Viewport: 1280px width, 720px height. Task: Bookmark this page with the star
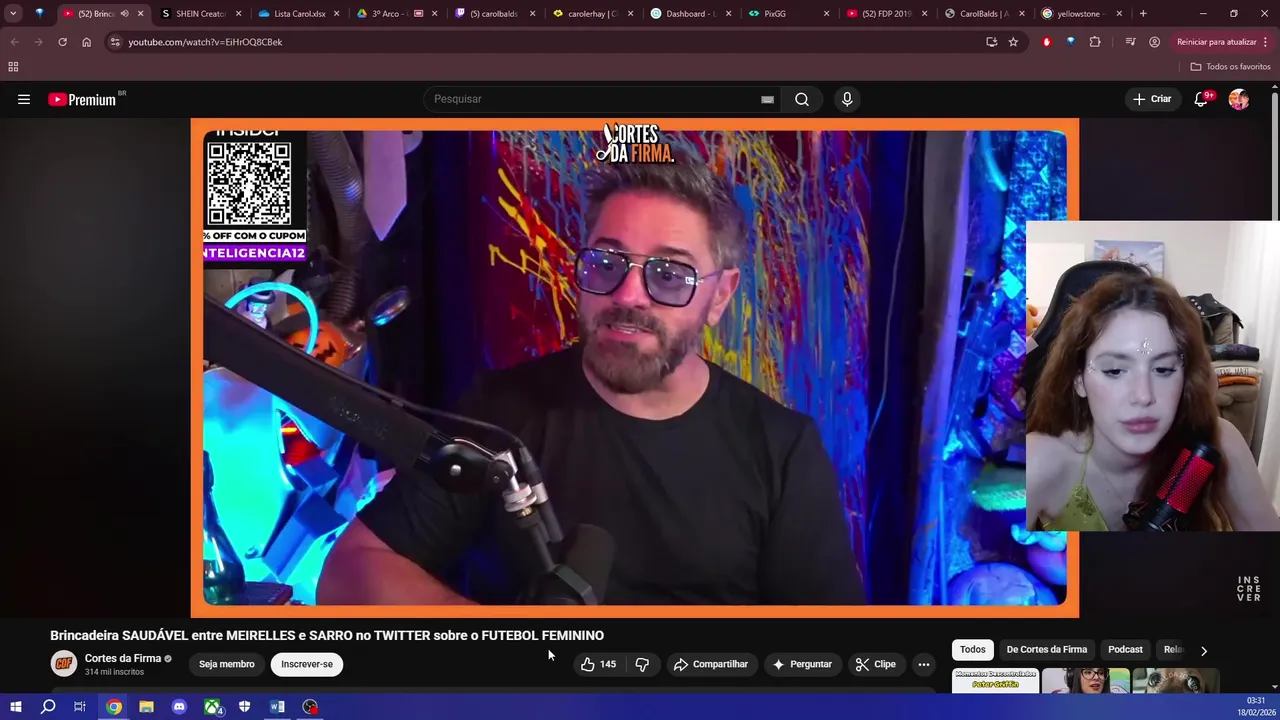tap(1013, 42)
